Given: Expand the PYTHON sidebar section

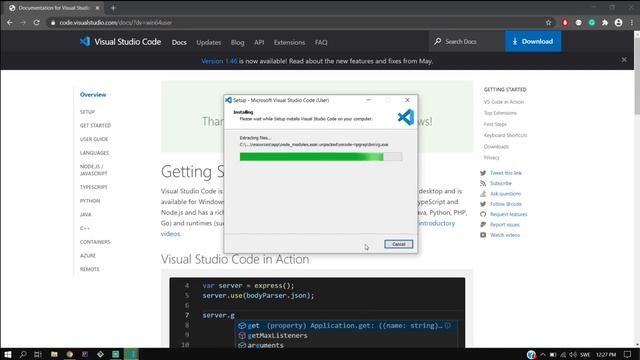Looking at the screenshot, I should [90, 201].
